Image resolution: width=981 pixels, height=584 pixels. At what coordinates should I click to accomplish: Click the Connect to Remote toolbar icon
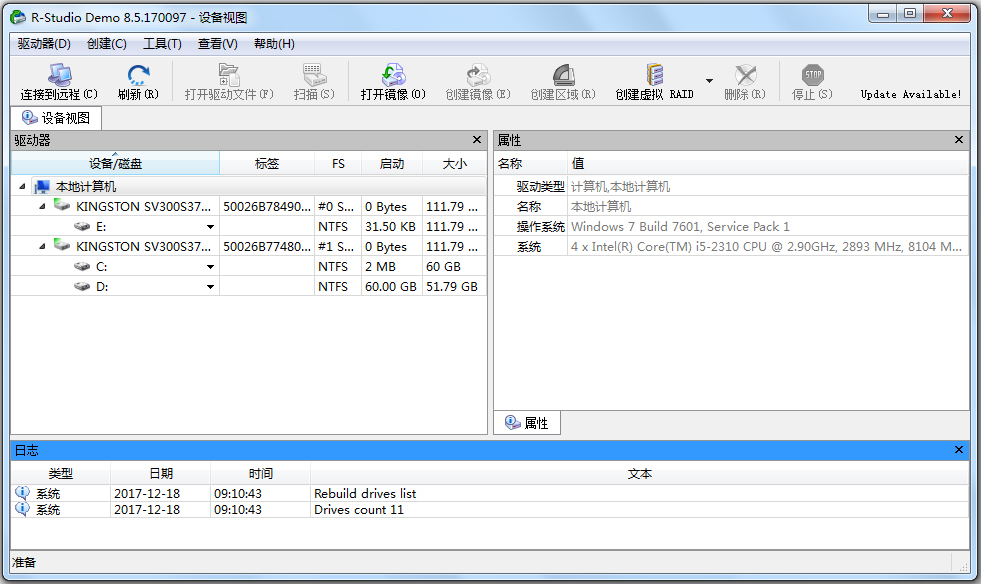(x=59, y=75)
